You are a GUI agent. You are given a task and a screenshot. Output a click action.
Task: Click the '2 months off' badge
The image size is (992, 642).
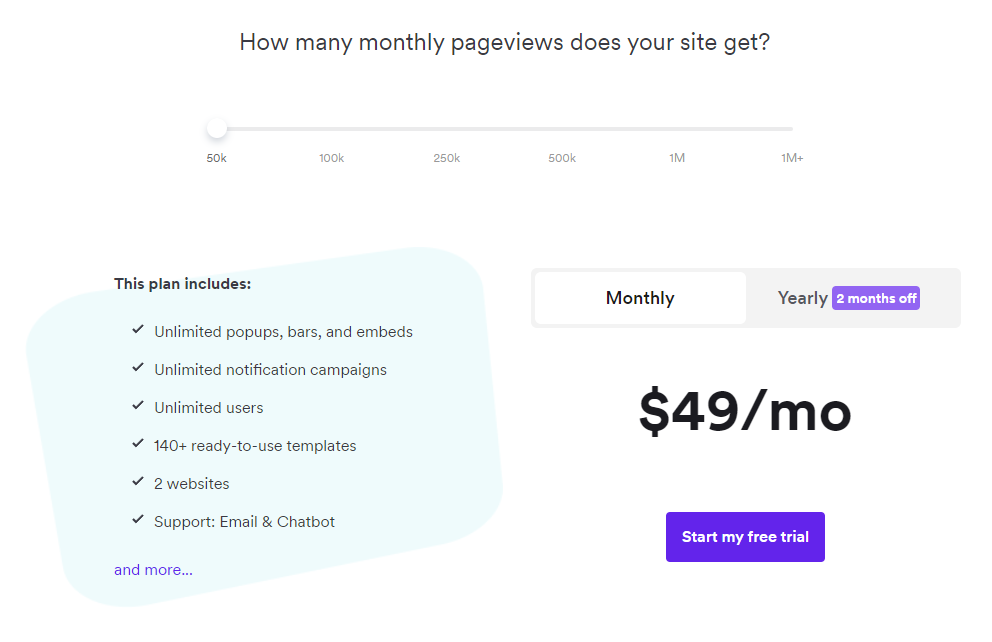click(x=876, y=298)
